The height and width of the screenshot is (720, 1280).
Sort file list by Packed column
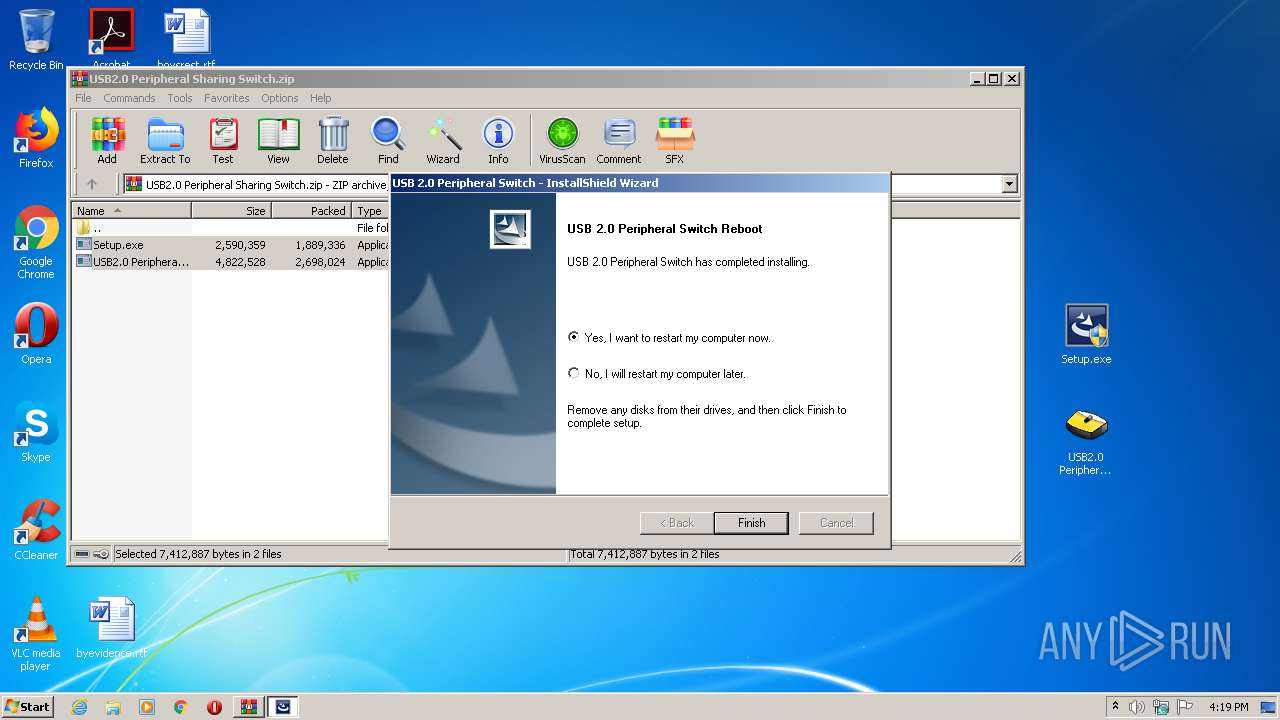311,211
